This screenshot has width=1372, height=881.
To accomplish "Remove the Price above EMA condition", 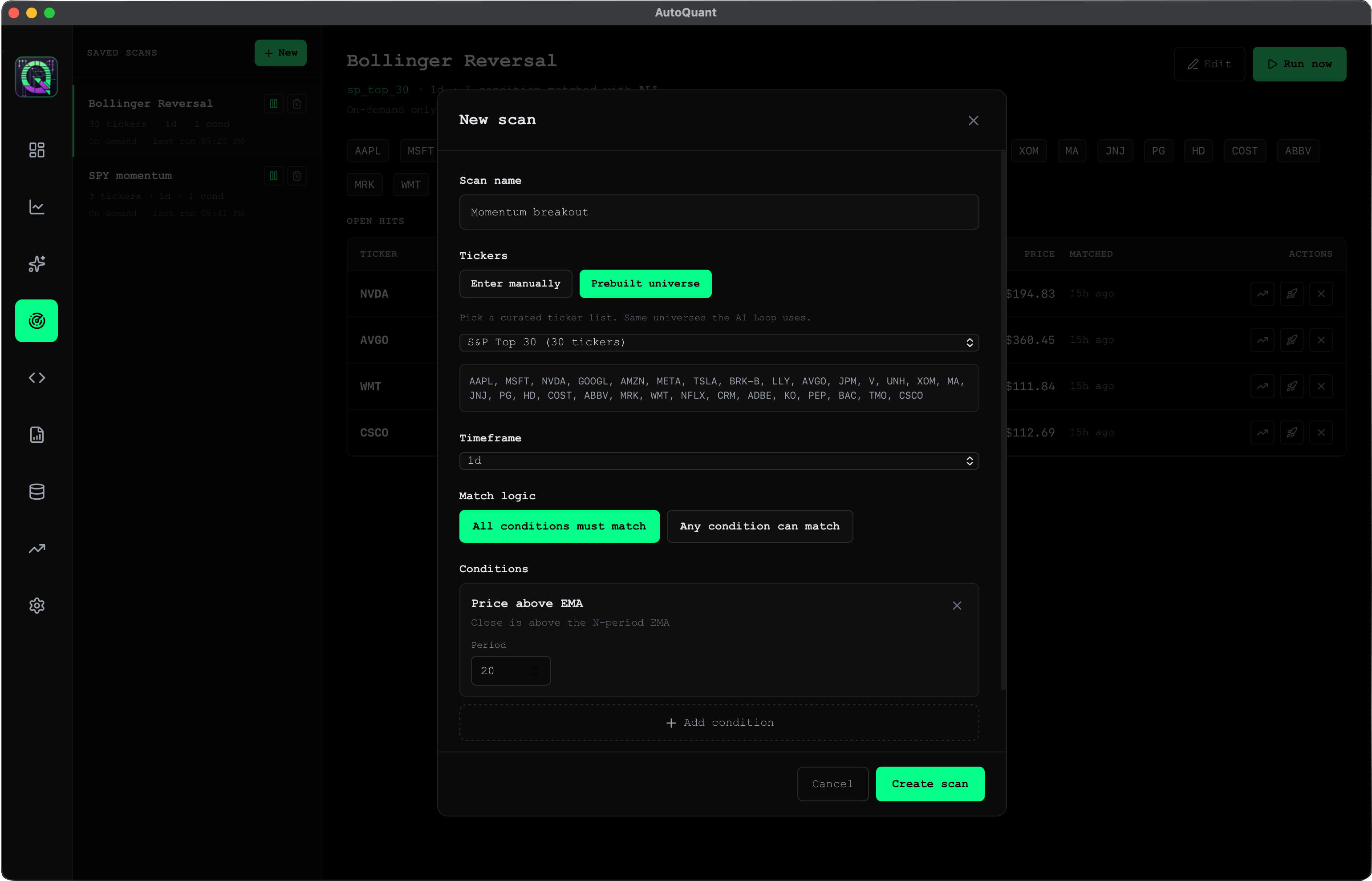I will 957,605.
